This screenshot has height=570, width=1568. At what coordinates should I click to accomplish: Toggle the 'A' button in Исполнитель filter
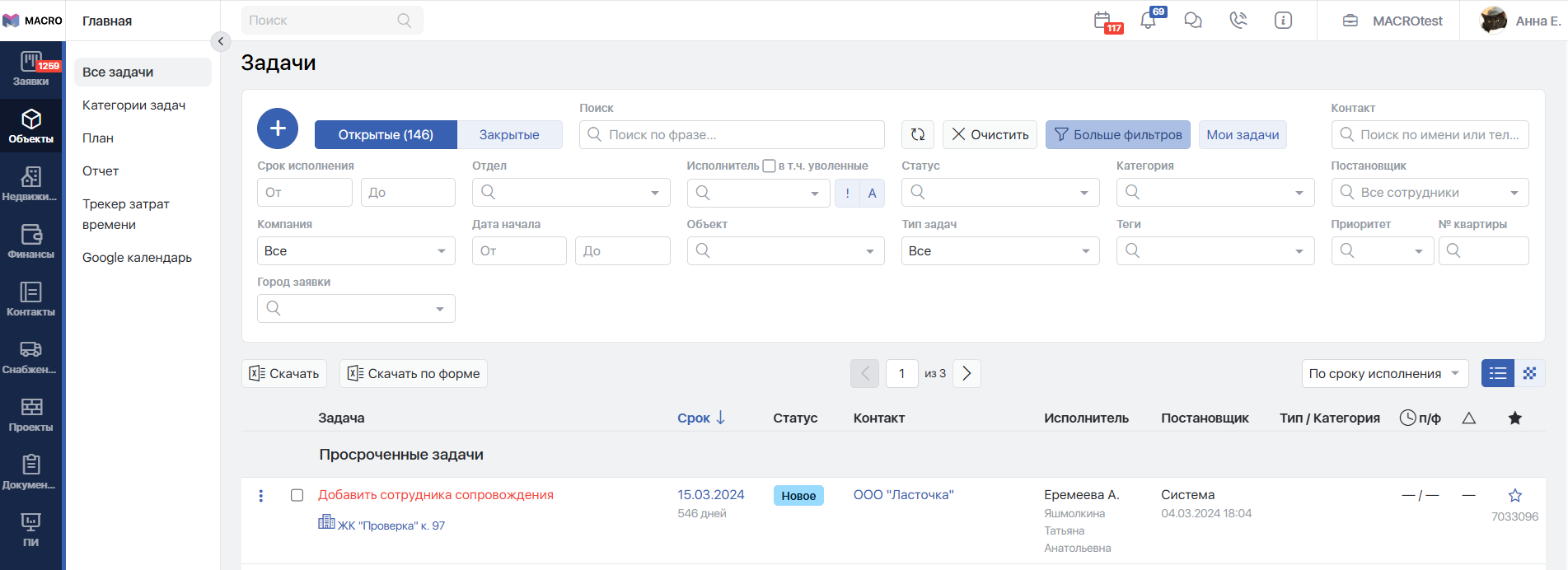872,193
